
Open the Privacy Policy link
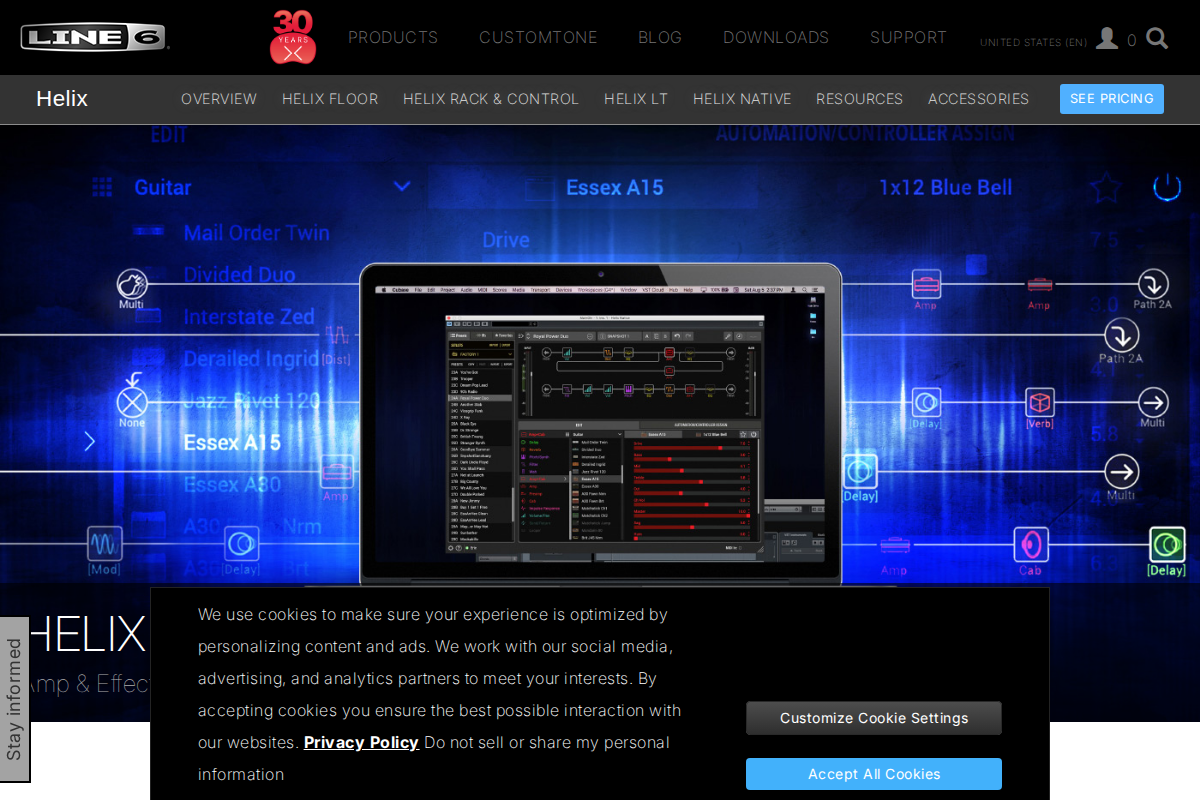[361, 742]
